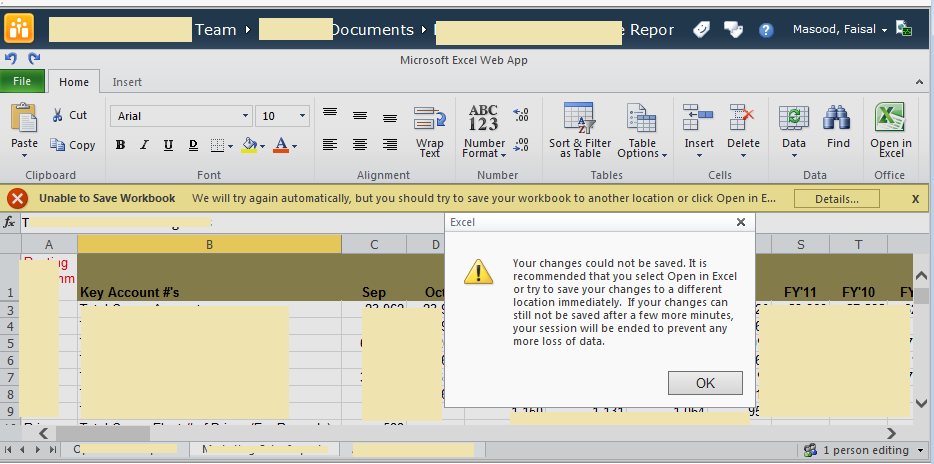
Task: Go to the last sheet tab arrow
Action: point(52,450)
